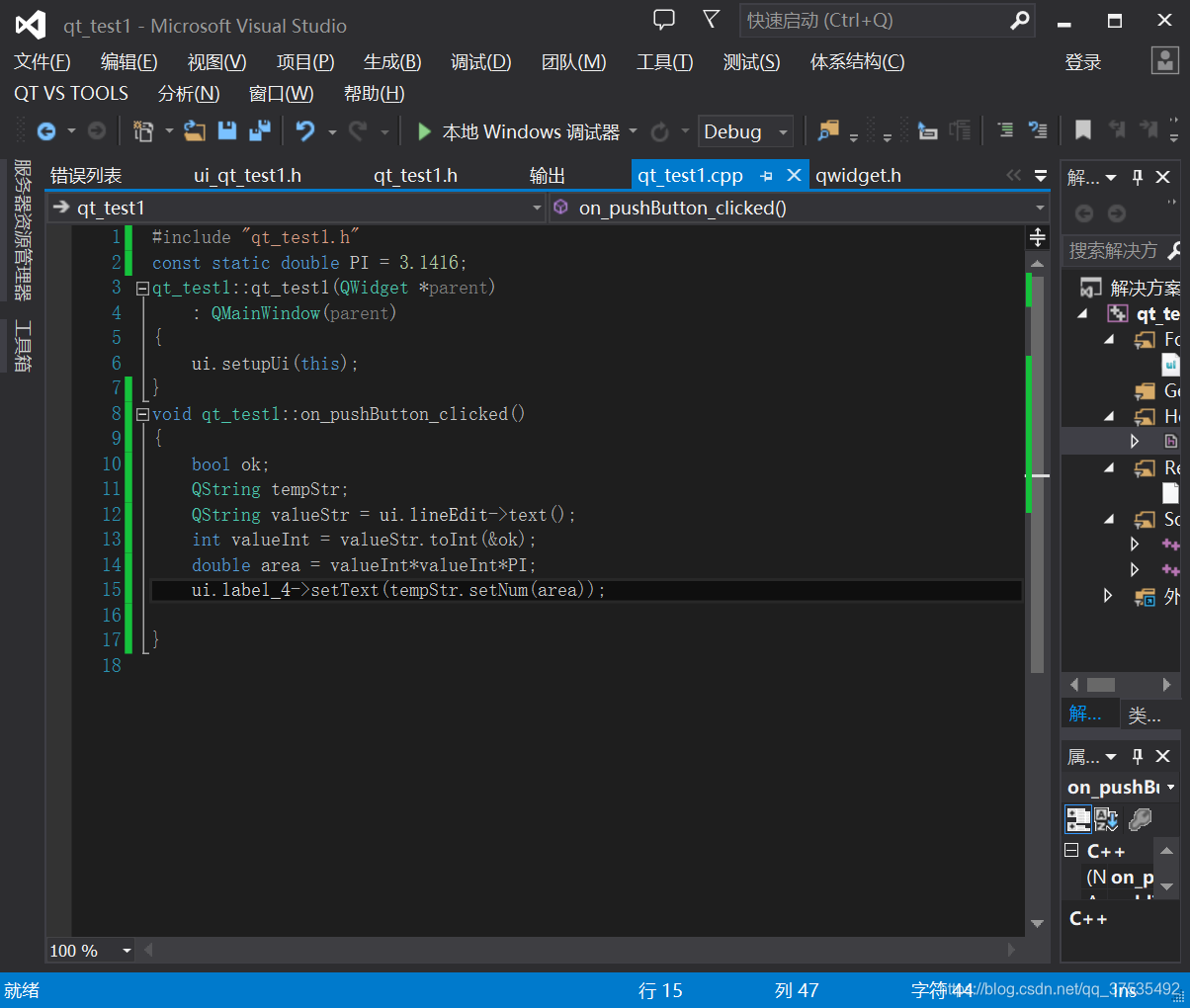
Task: Click the Comment Out Selected Lines icon
Action: pos(1005,130)
